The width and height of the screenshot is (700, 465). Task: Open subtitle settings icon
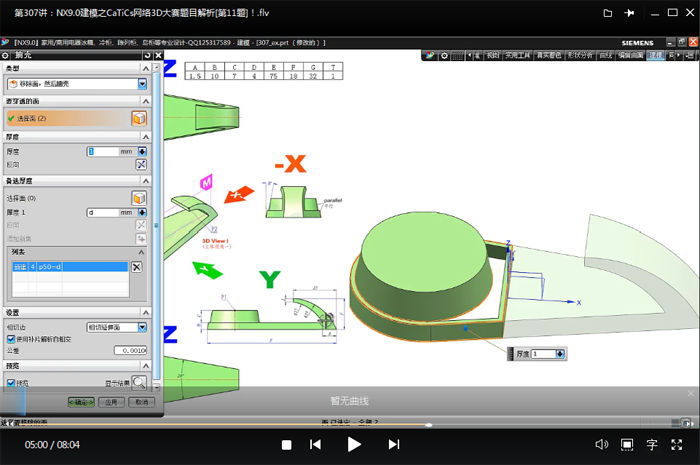coord(652,444)
